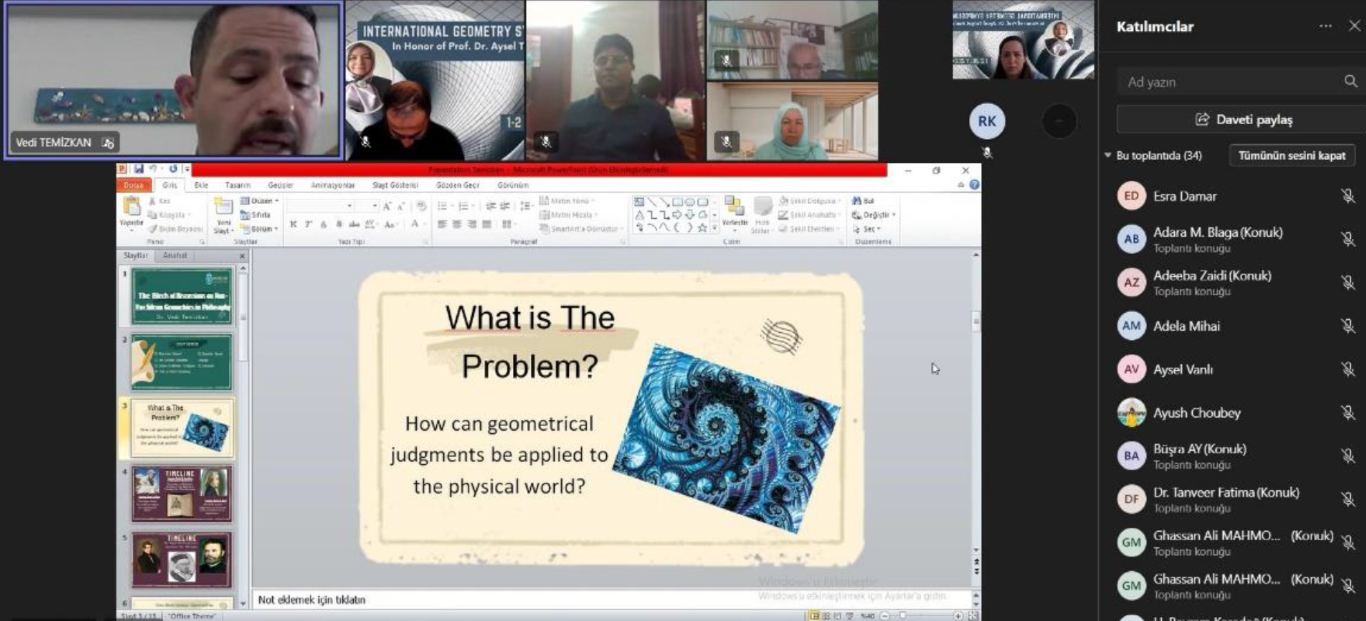The width and height of the screenshot is (1366, 621).
Task: Select the TIMELINE slide 4 thumbnail
Action: (181, 493)
